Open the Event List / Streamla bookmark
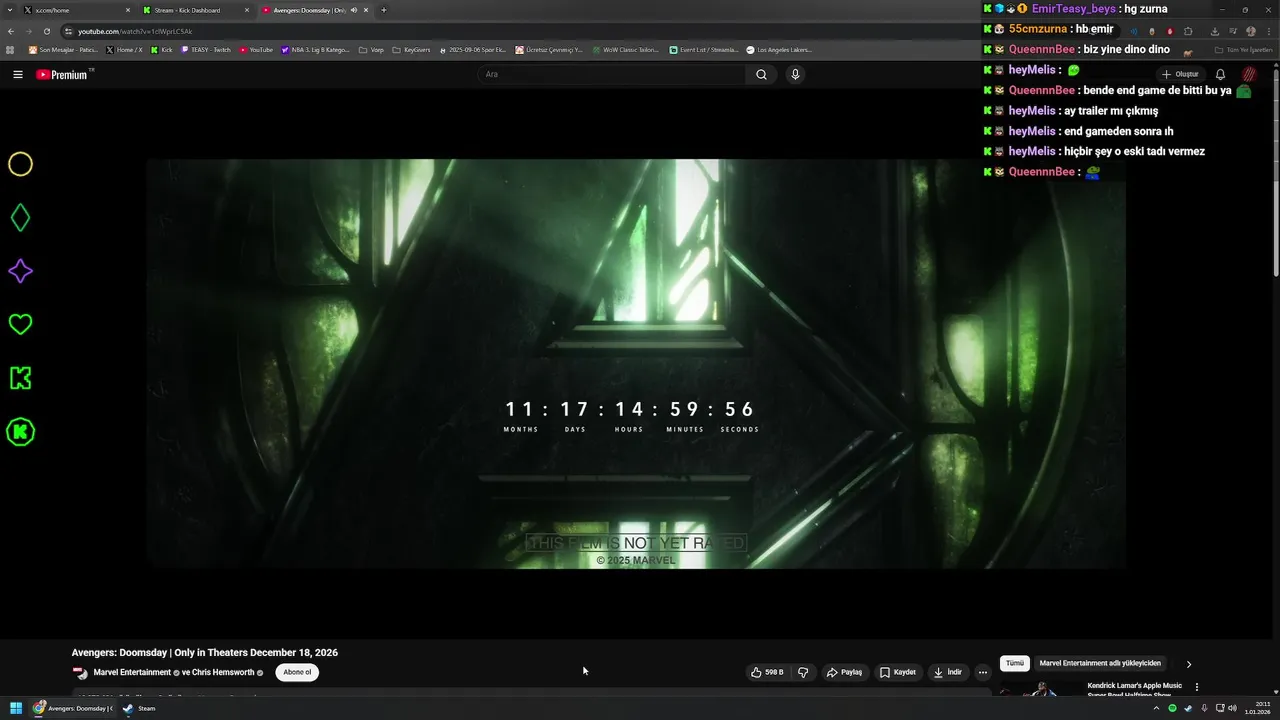 click(x=704, y=49)
